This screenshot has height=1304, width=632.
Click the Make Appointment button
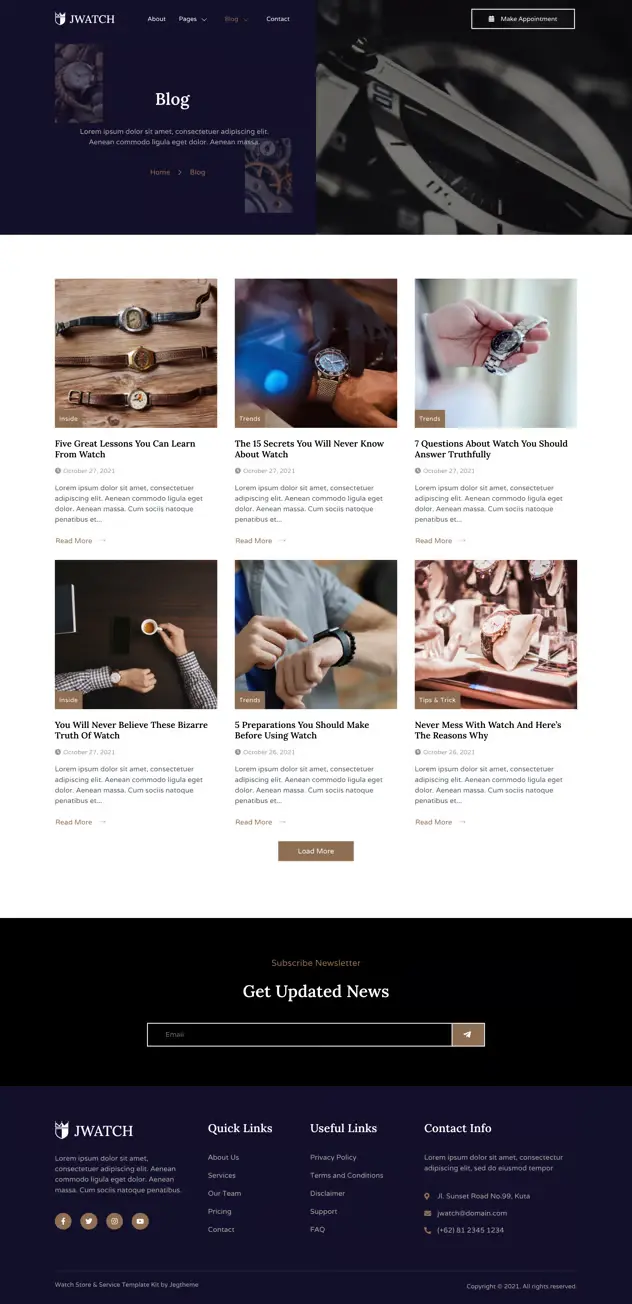pos(523,19)
